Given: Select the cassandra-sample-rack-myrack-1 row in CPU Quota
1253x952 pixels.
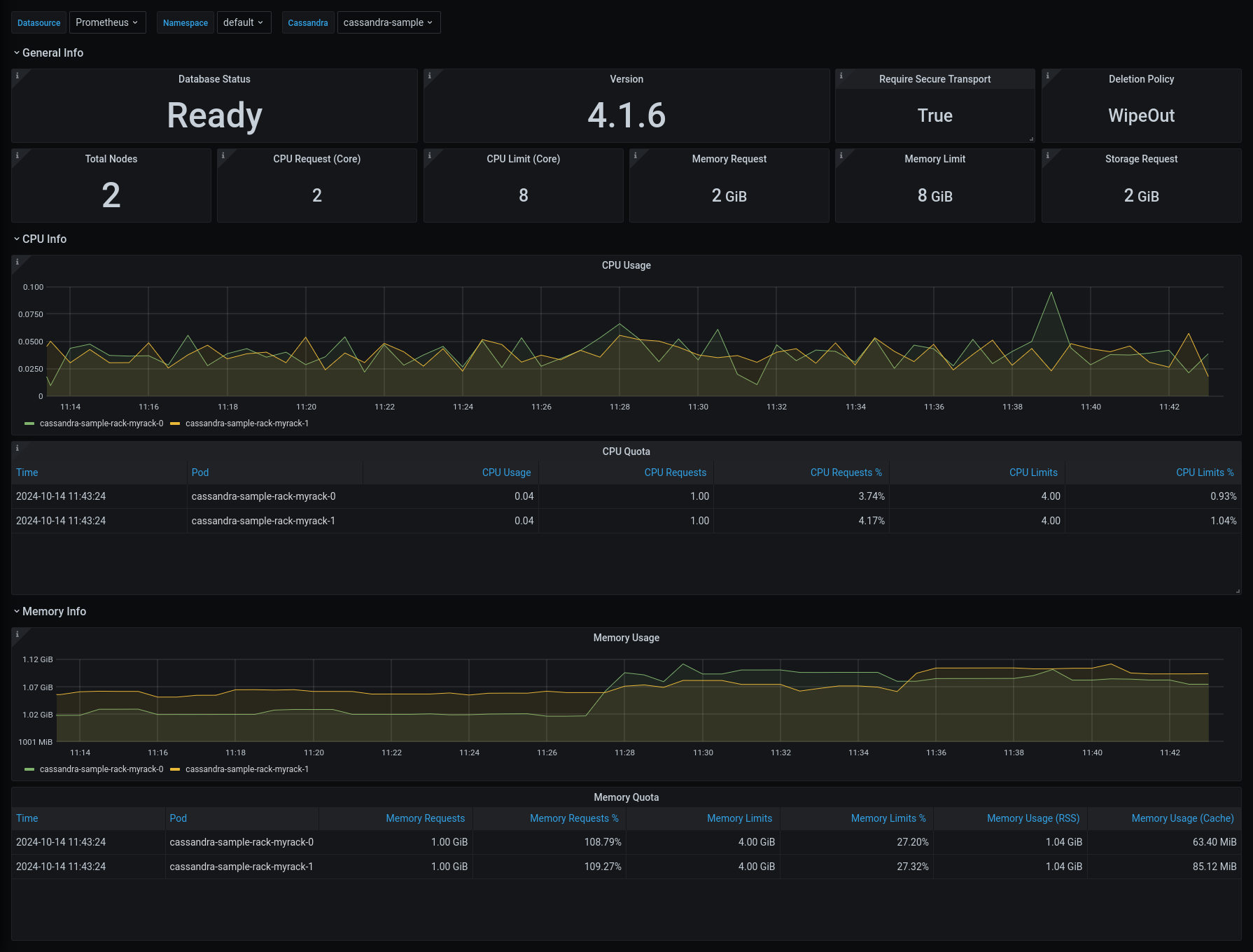Looking at the screenshot, I should [x=263, y=520].
